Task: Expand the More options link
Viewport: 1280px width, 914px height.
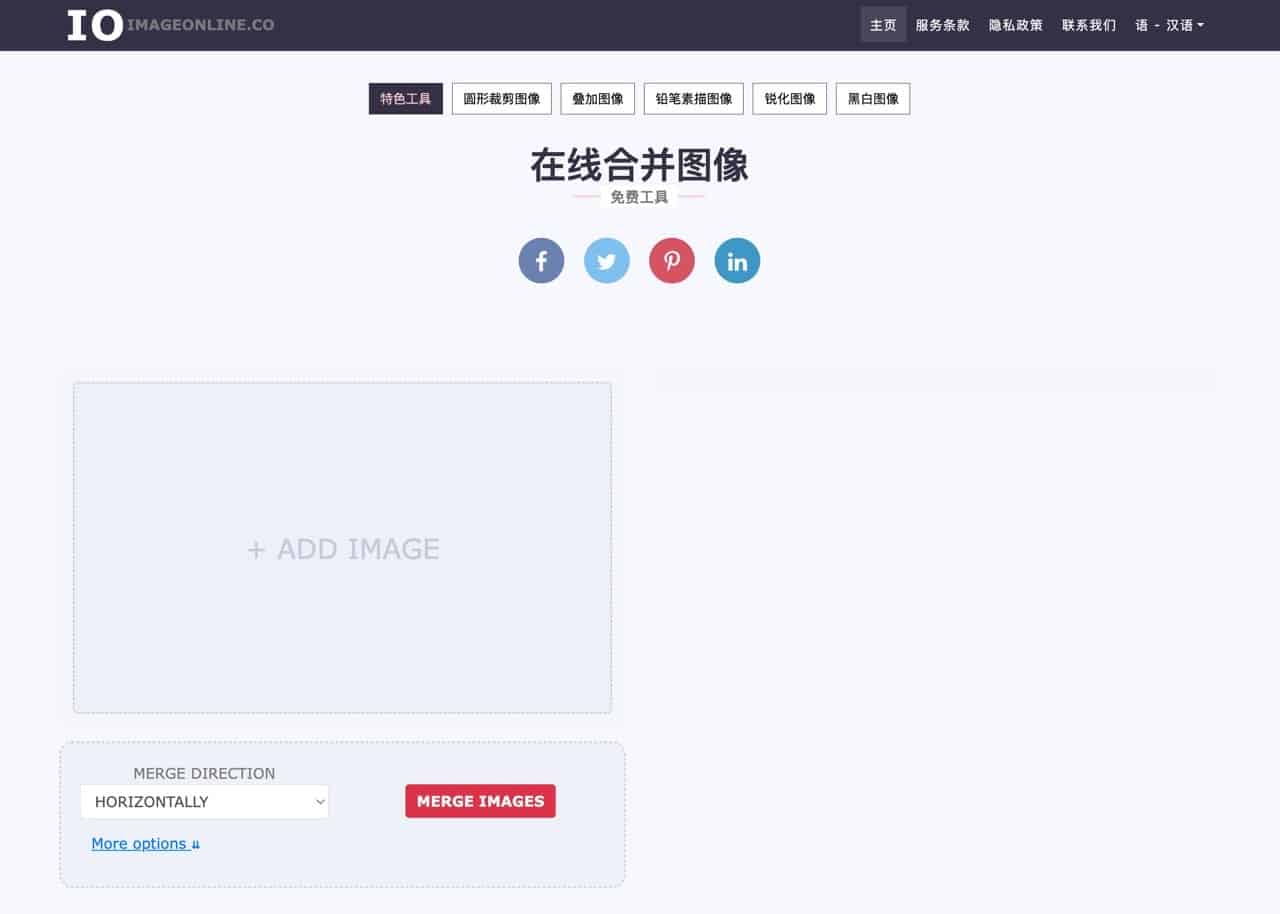Action: pyautogui.click(x=146, y=844)
